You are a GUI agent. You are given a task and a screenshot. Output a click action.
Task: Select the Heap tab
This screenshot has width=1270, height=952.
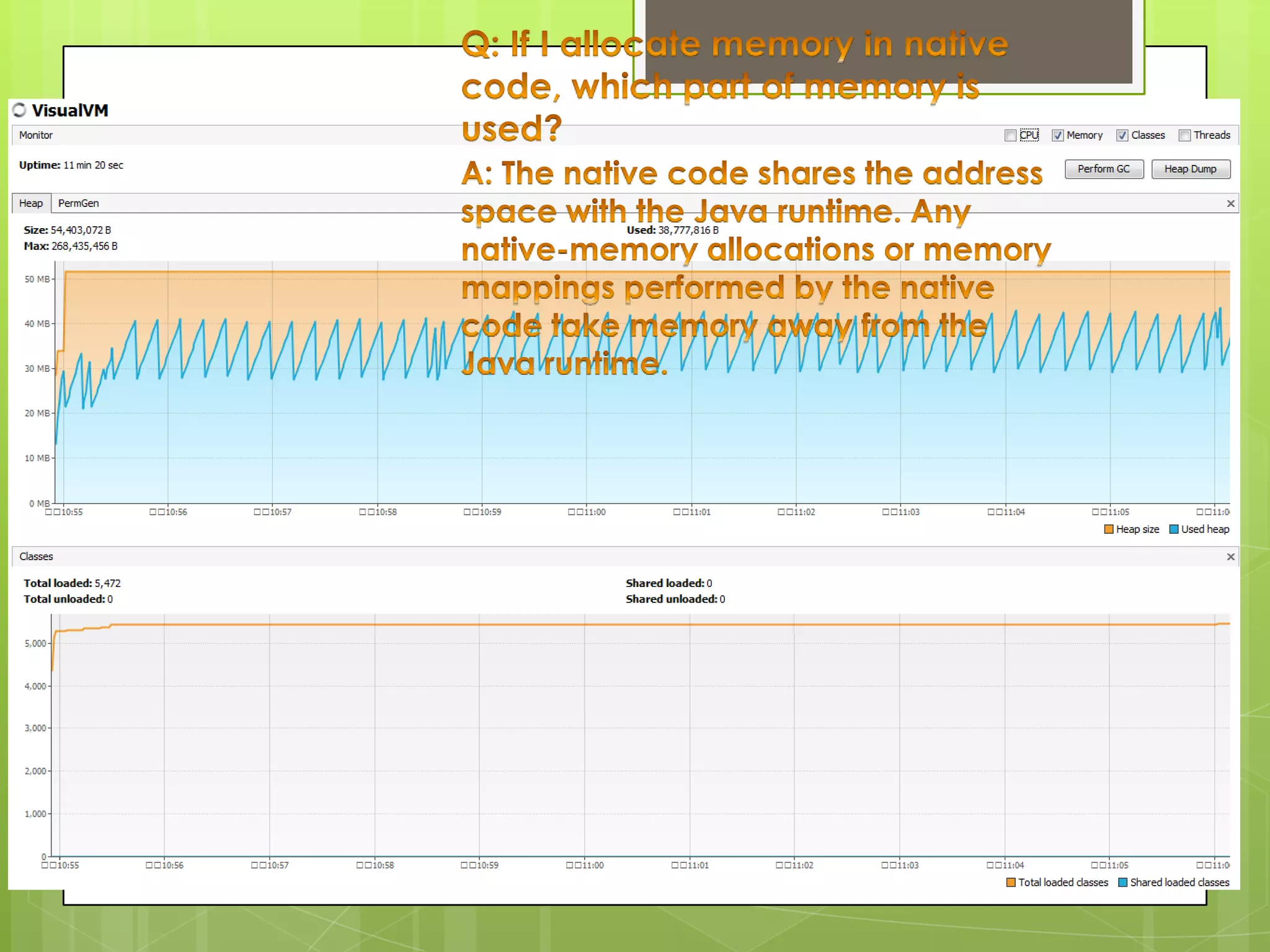[x=31, y=203]
